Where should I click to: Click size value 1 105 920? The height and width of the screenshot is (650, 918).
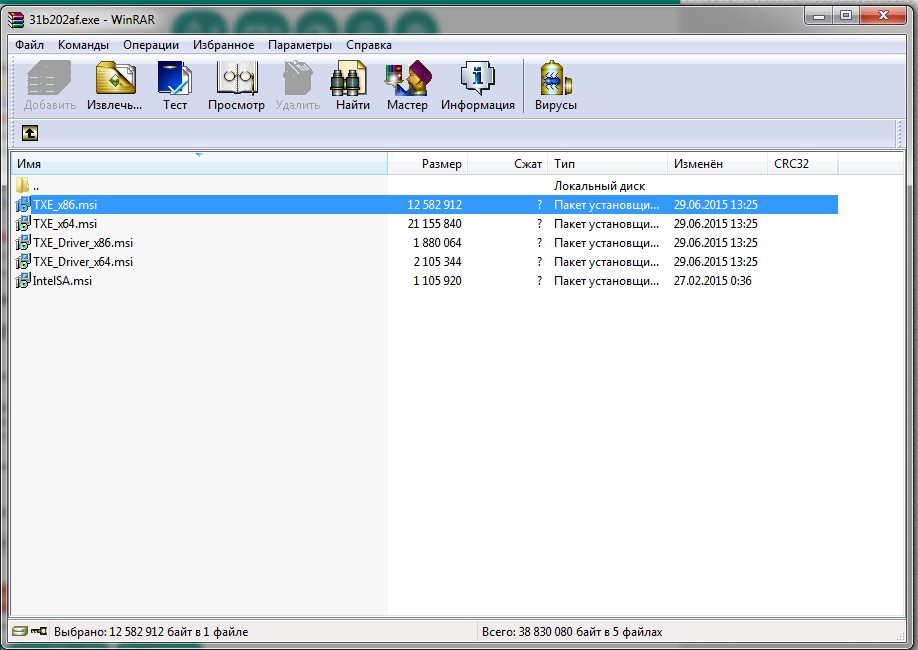[437, 280]
